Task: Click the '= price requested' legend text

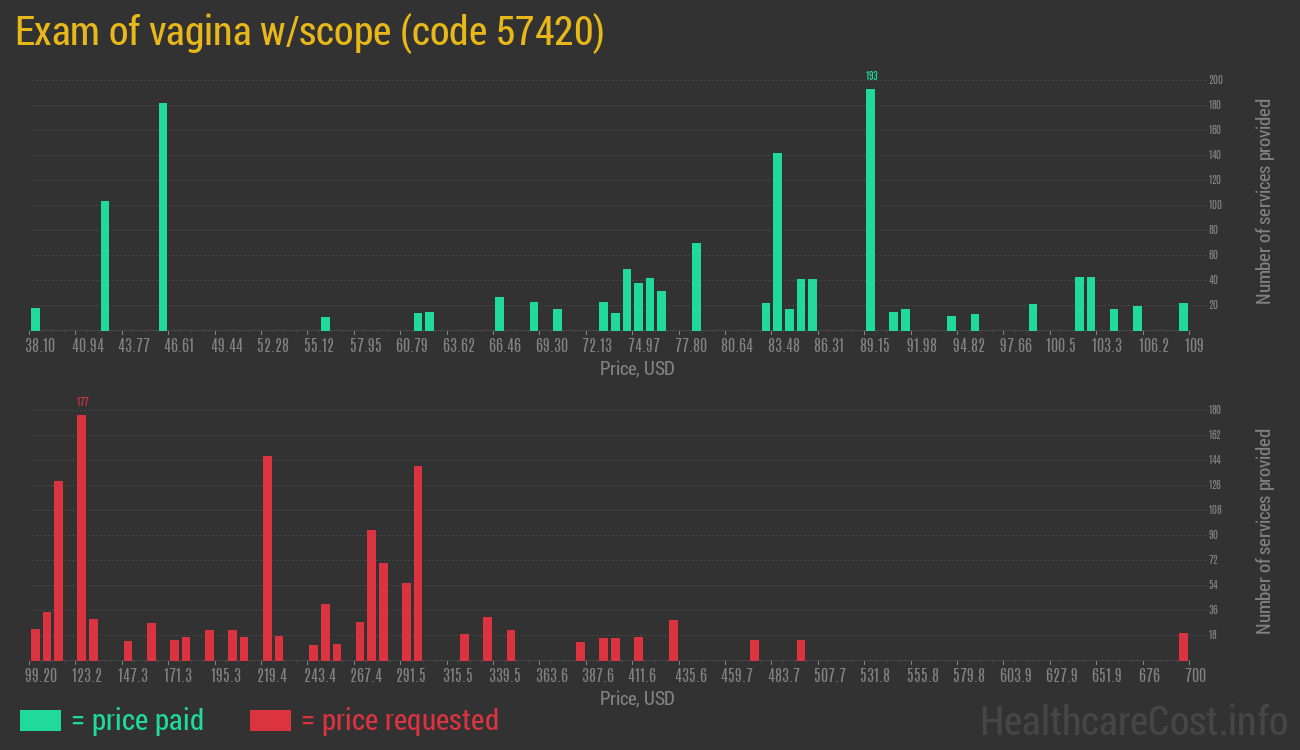Action: pyautogui.click(x=399, y=720)
